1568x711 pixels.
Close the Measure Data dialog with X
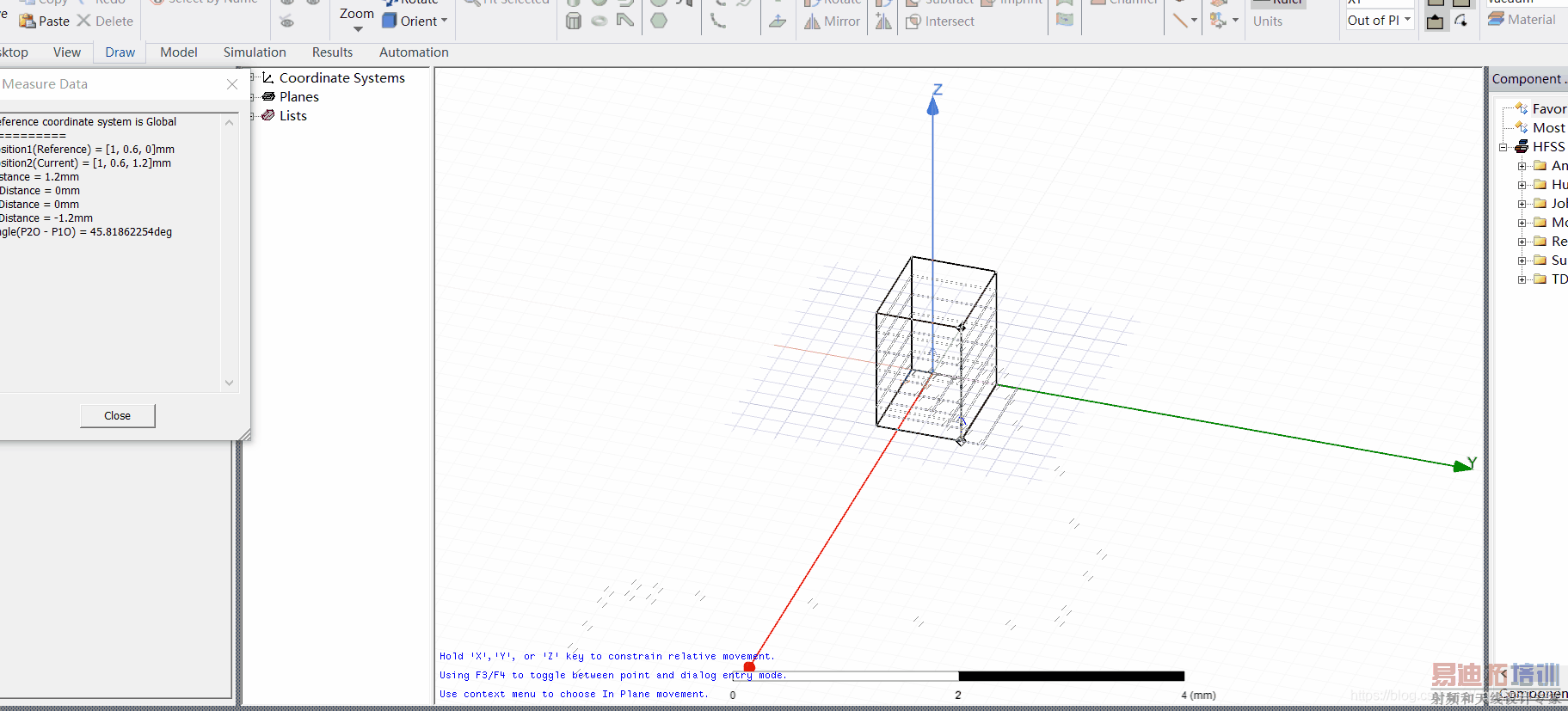[x=232, y=84]
